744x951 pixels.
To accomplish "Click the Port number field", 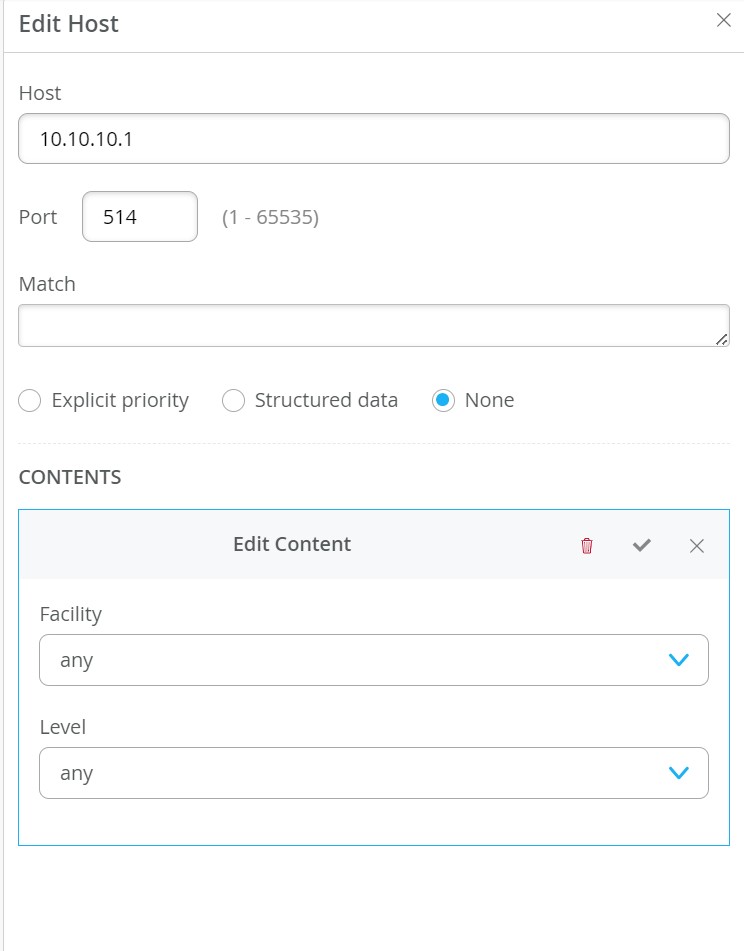I will pos(139,216).
